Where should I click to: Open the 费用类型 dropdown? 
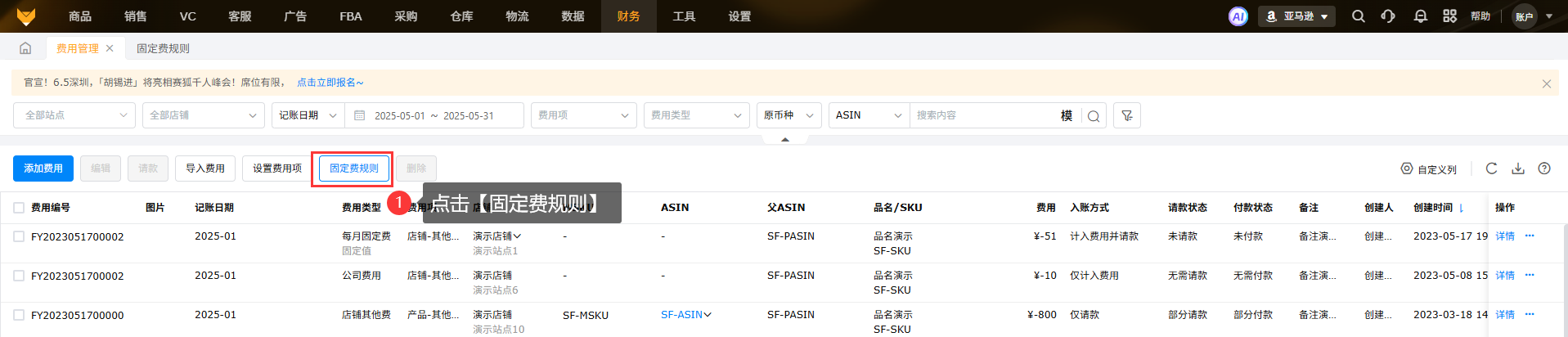tap(697, 115)
